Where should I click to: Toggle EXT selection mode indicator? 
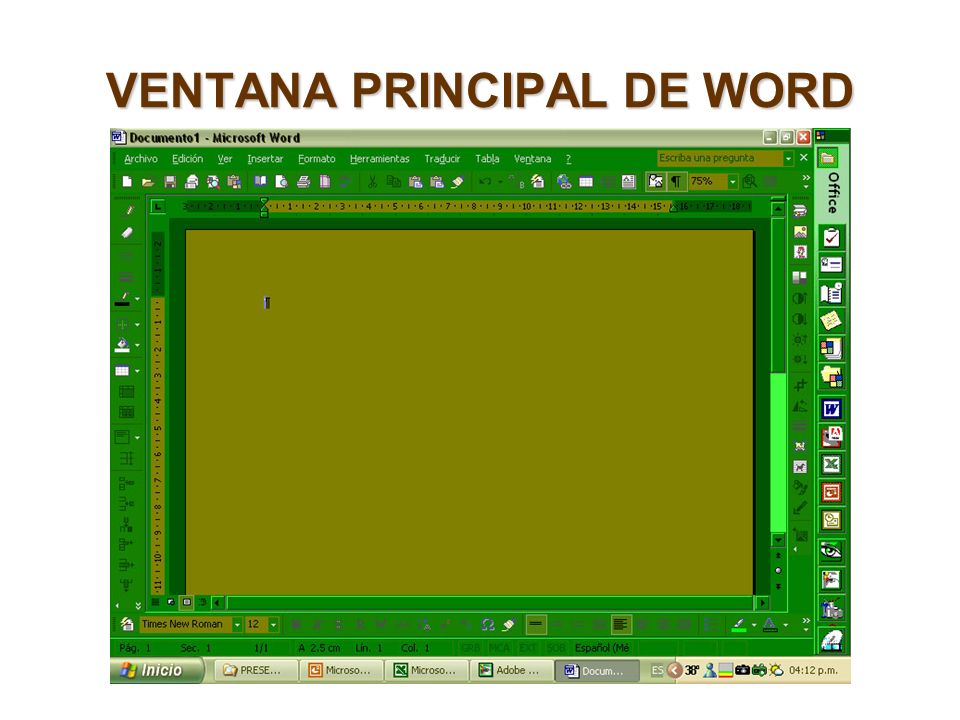tap(528, 648)
